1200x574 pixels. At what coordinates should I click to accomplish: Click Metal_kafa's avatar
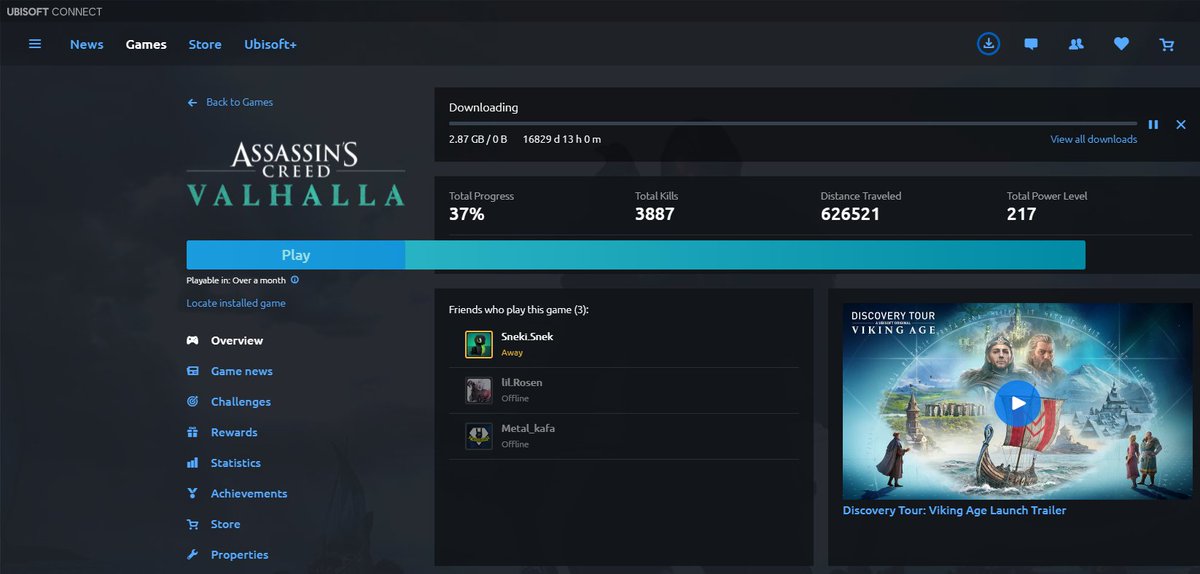coord(479,436)
